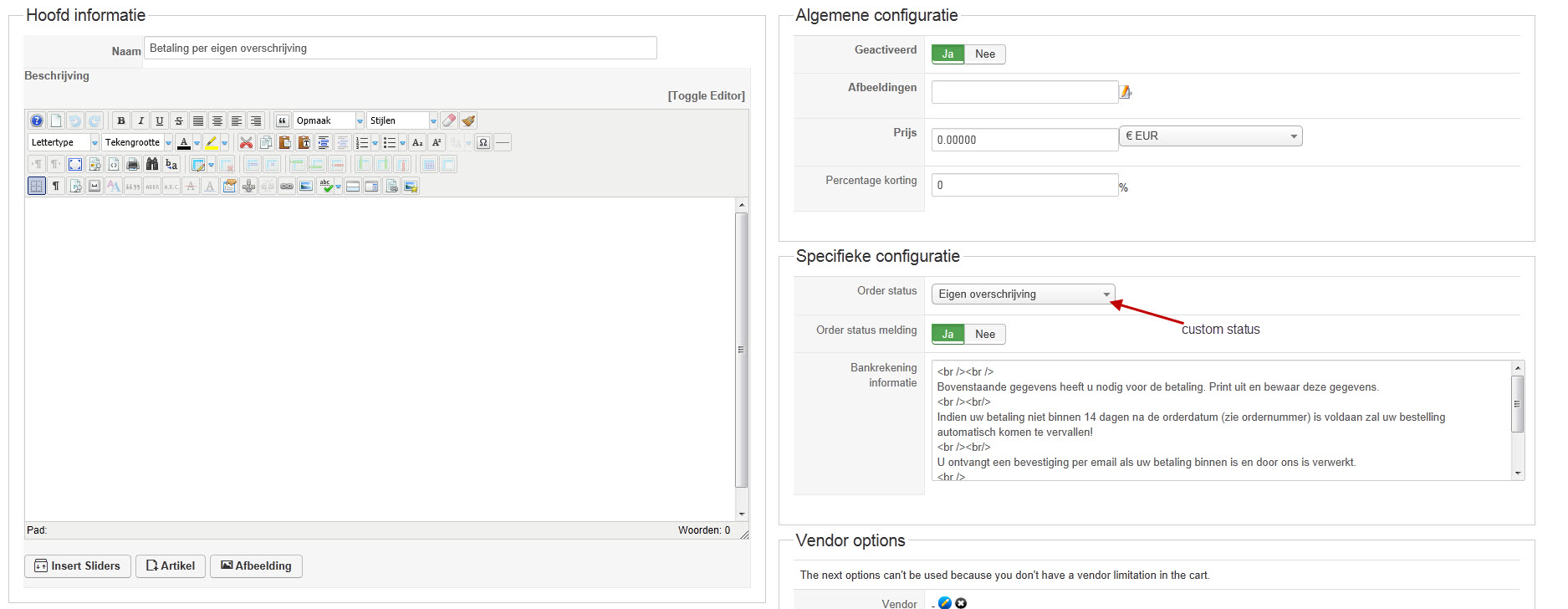This screenshot has width=1568, height=609.
Task: Click the binoculars Find icon
Action: pos(152,164)
